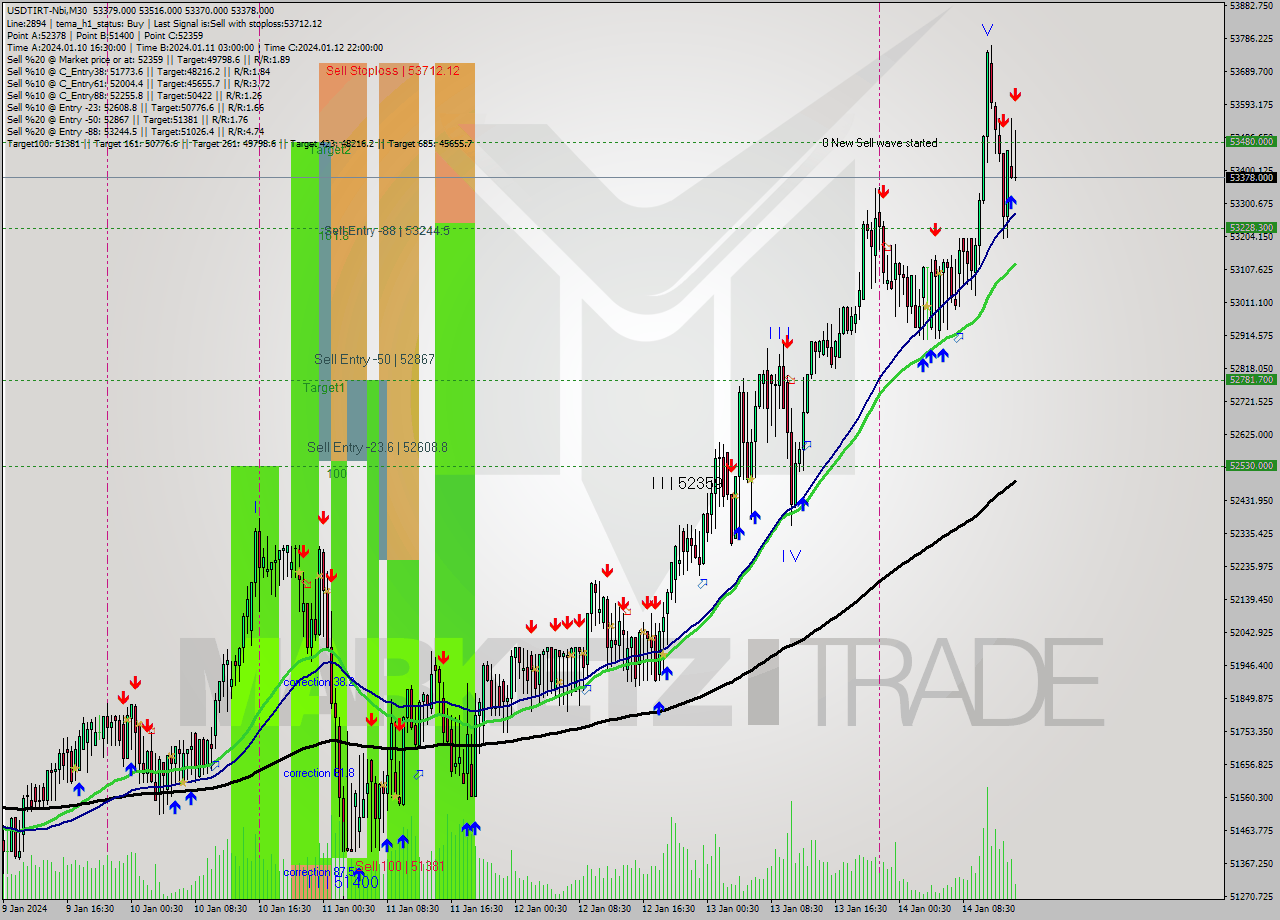This screenshot has height=920, width=1280.
Task: Click the highlighted 53480.000 price tag
Action: [1251, 141]
